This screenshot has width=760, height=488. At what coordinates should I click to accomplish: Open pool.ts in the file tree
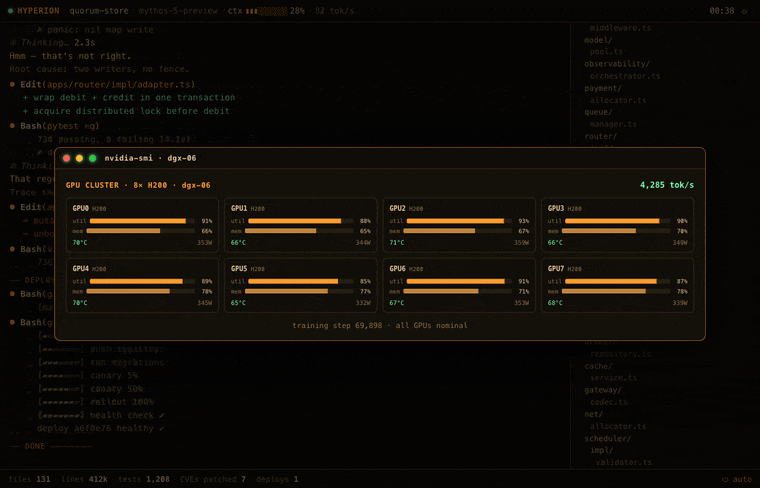coord(606,52)
